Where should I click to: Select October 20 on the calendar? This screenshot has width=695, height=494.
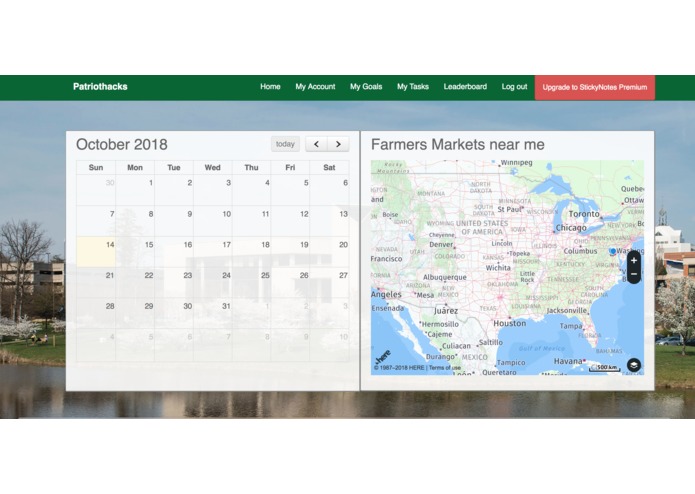click(329, 252)
